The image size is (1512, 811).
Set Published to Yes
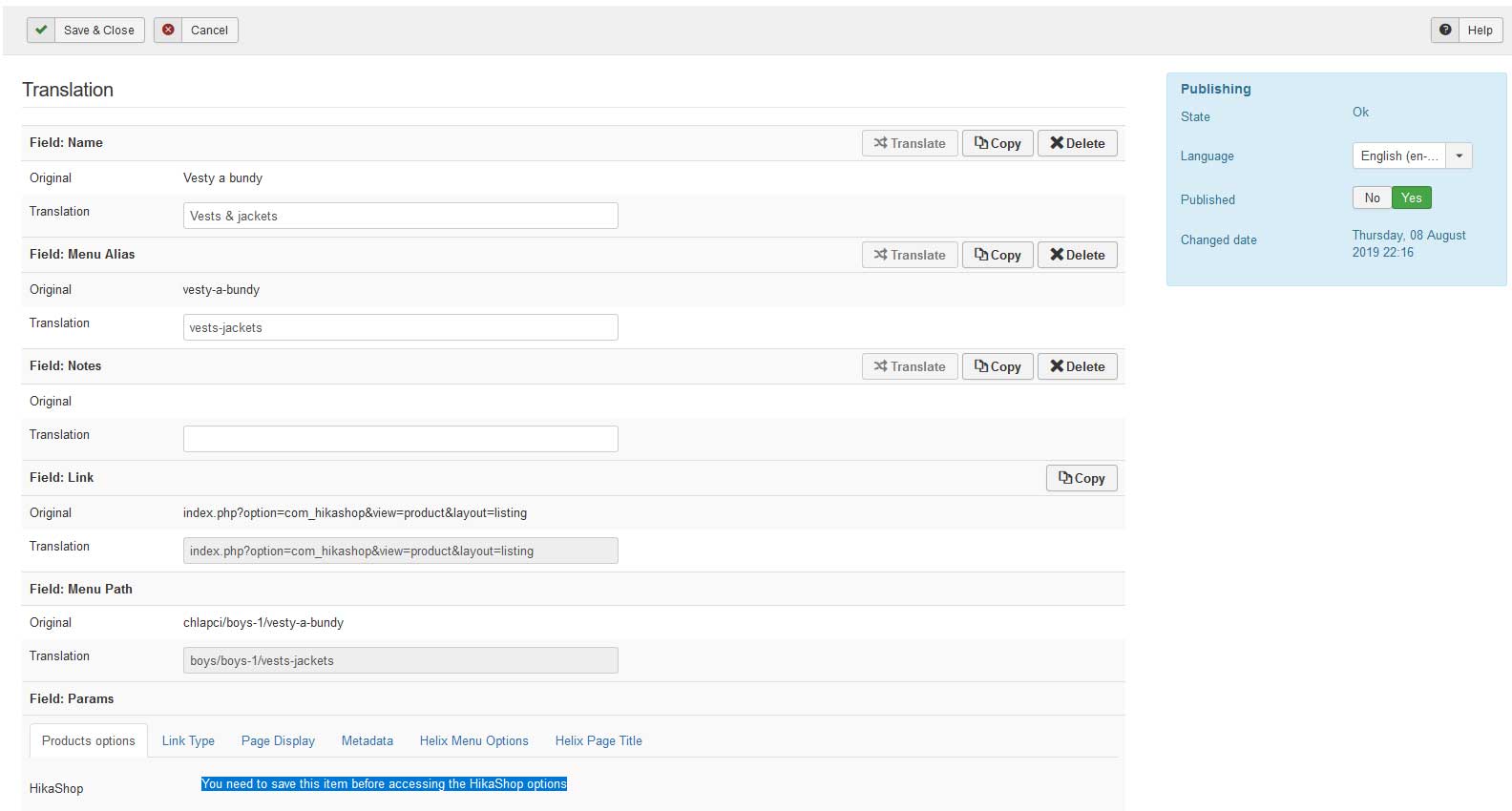tap(1411, 198)
